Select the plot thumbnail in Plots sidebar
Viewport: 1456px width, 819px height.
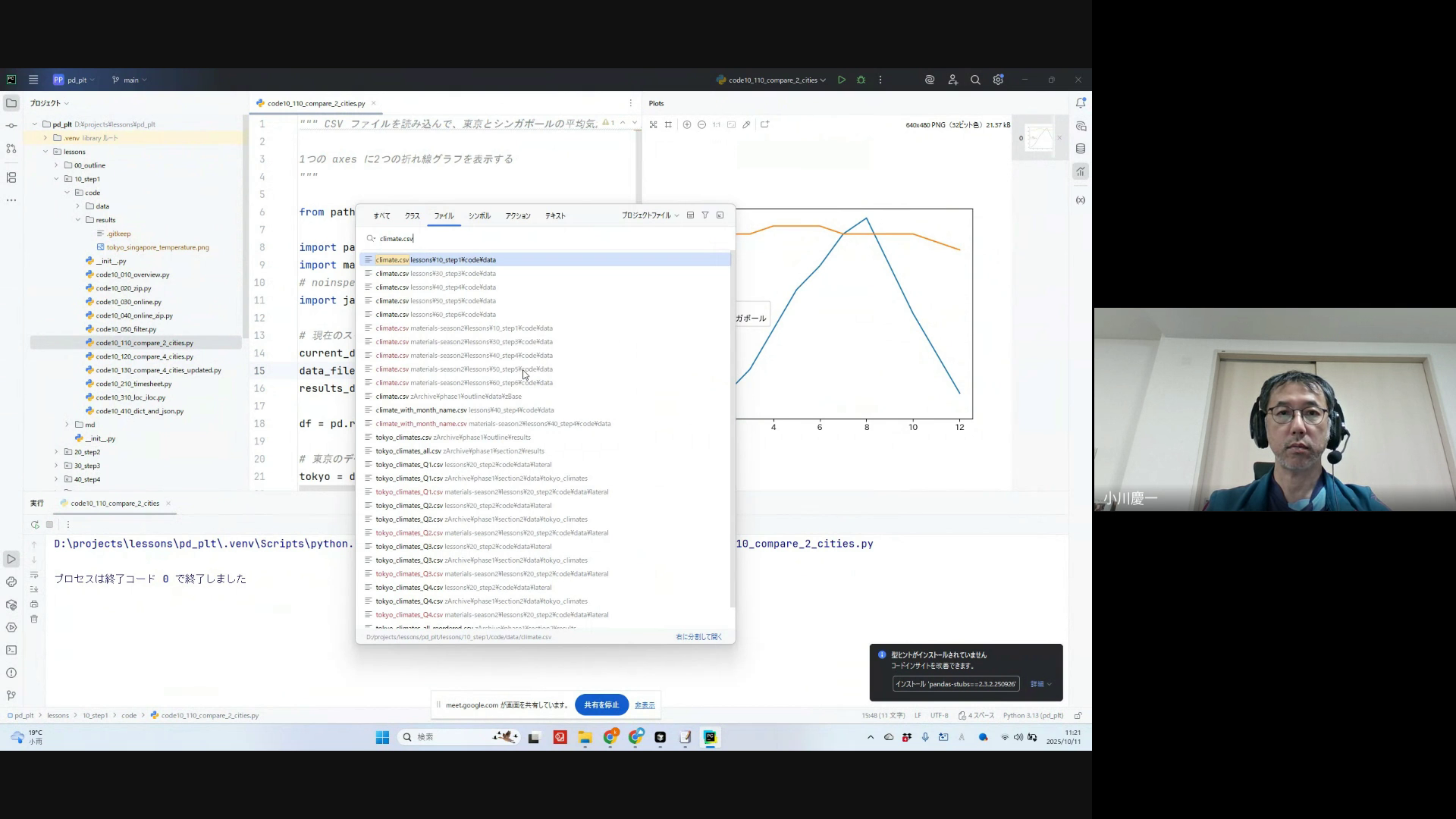pyautogui.click(x=1039, y=138)
